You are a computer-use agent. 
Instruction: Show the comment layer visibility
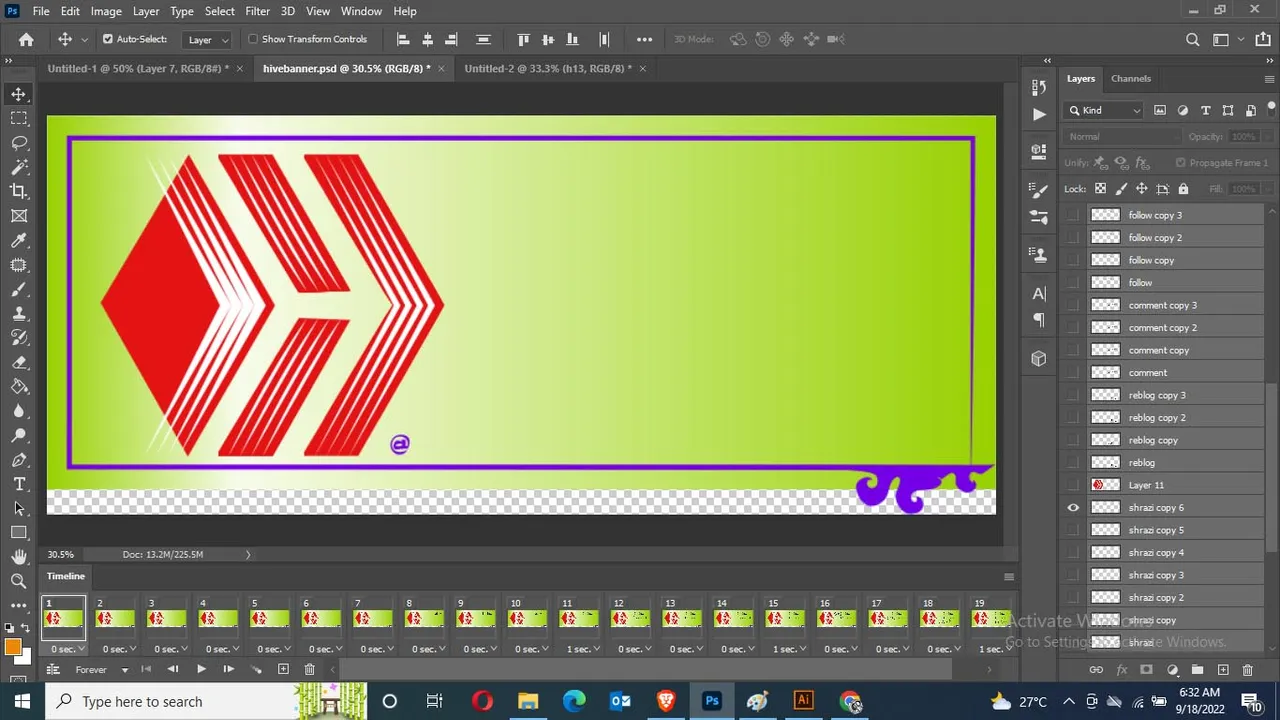(x=1073, y=372)
